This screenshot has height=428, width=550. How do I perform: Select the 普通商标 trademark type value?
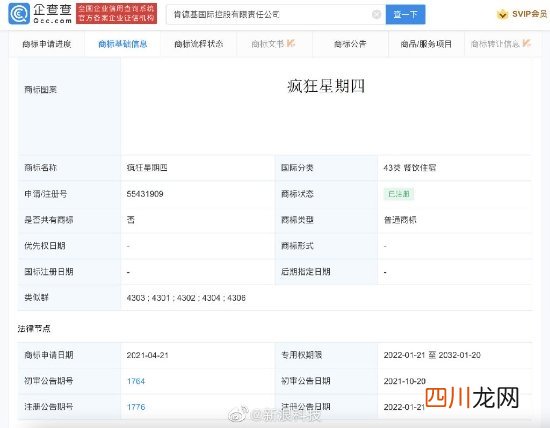coord(400,220)
